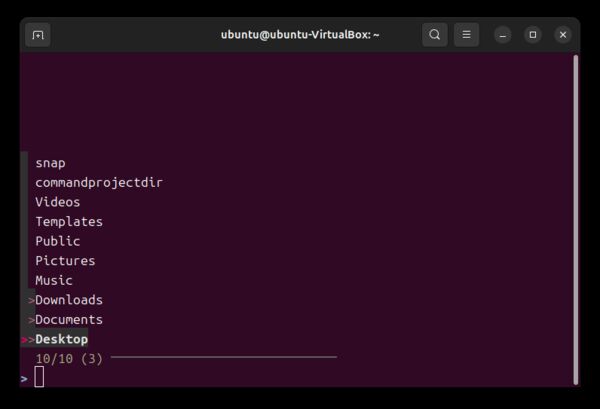
Task: Select the commandprojectdir entry
Action: (98, 183)
